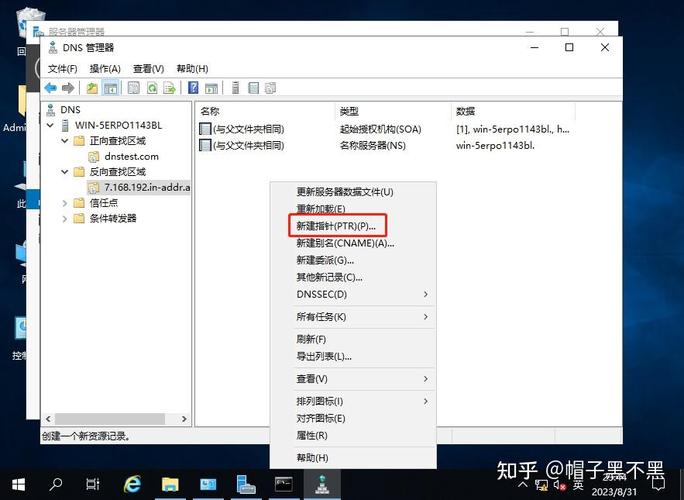Select the 名称服务器(NS) record row
The width and height of the screenshot is (684, 500).
(x=384, y=145)
